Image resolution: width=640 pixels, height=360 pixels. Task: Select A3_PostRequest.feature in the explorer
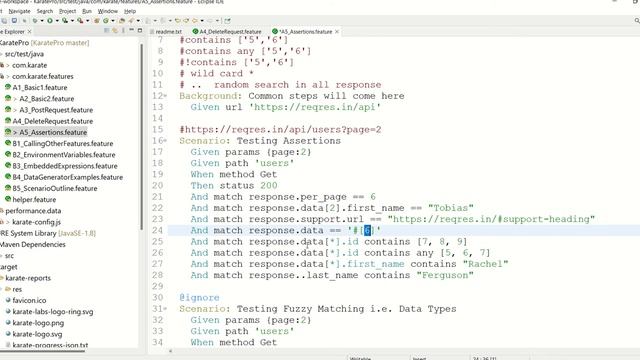56,110
